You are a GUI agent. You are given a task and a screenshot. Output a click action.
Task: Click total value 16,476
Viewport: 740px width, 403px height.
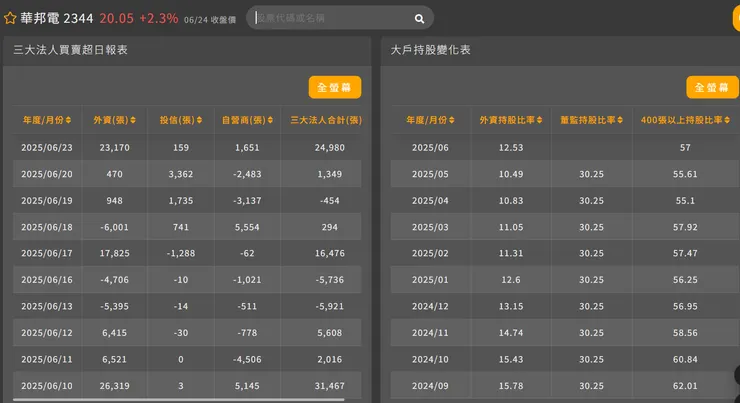[x=329, y=253]
